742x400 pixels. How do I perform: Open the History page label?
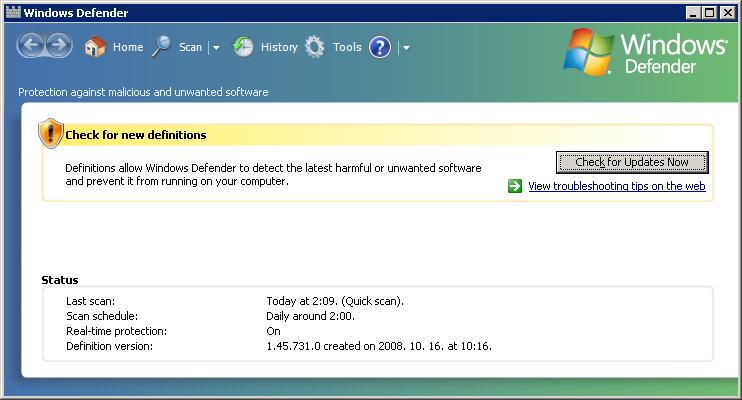279,47
